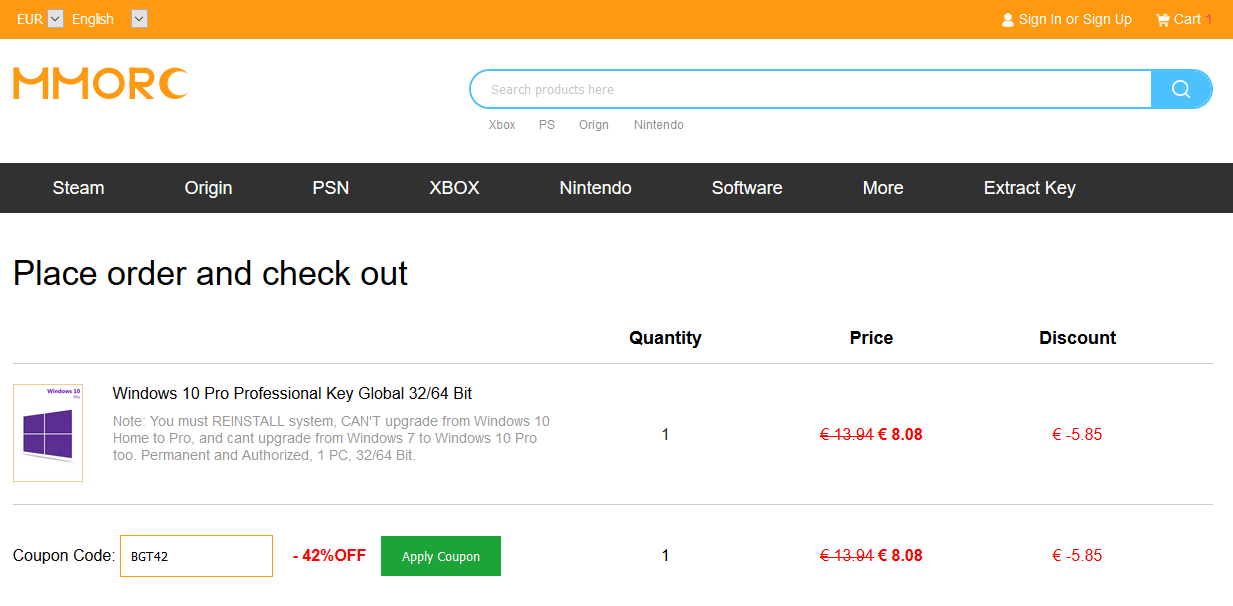Screen dimensions: 1233x606
Task: Open the XBOX menu
Action: pyautogui.click(x=455, y=188)
